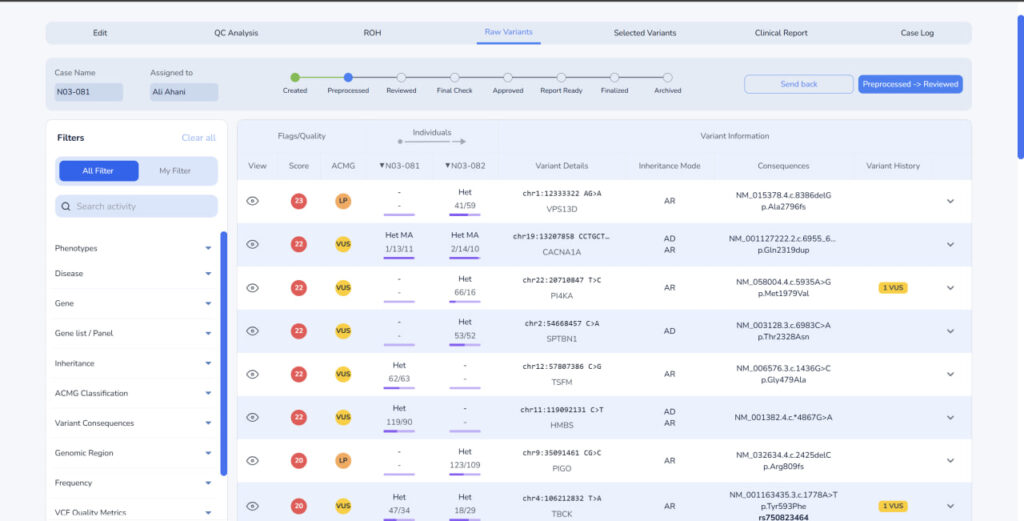Toggle eye icon in SPTBN1 row
The image size is (1024, 521).
click(253, 331)
